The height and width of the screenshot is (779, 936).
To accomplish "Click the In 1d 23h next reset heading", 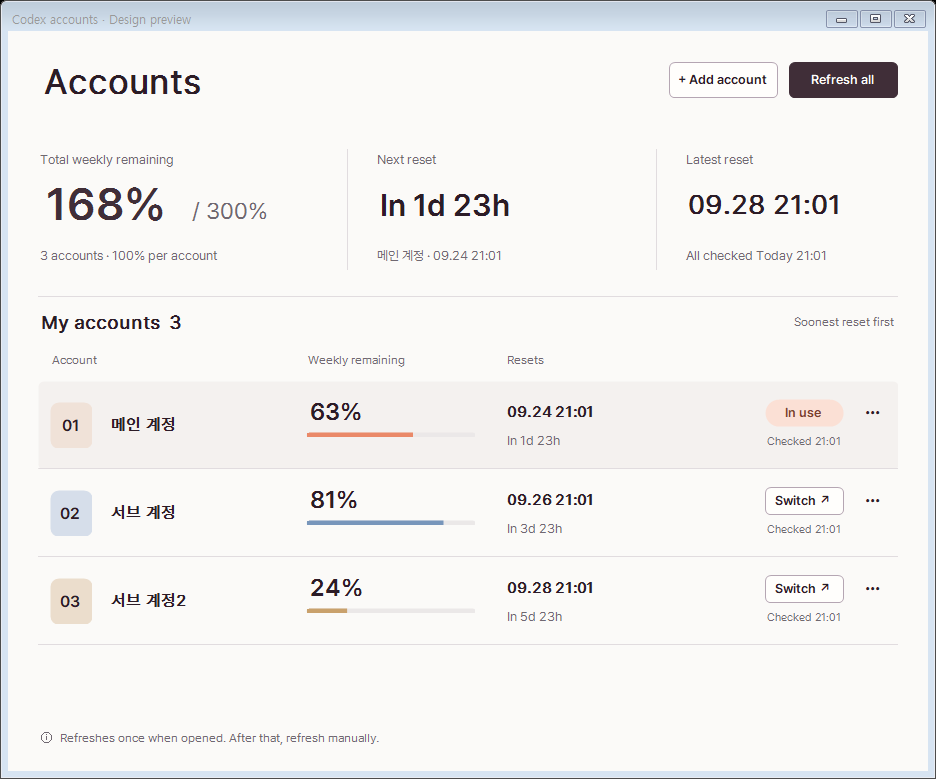I will pos(445,206).
